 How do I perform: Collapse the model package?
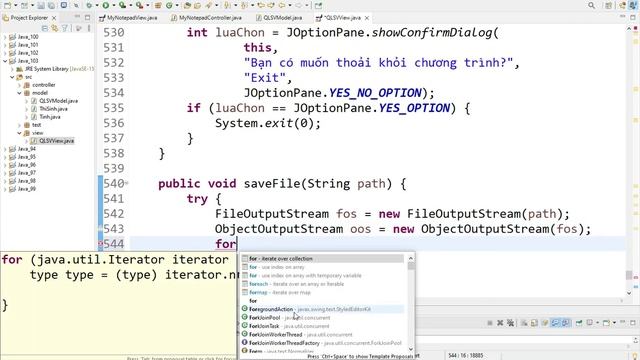(x=19, y=93)
